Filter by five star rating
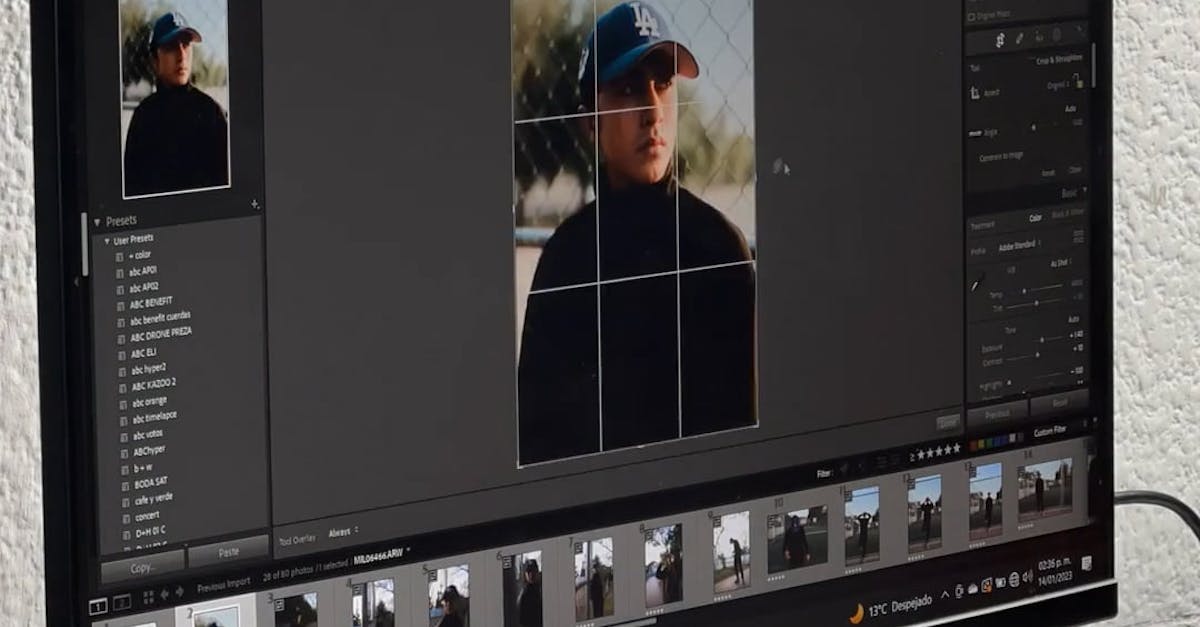 (x=938, y=451)
